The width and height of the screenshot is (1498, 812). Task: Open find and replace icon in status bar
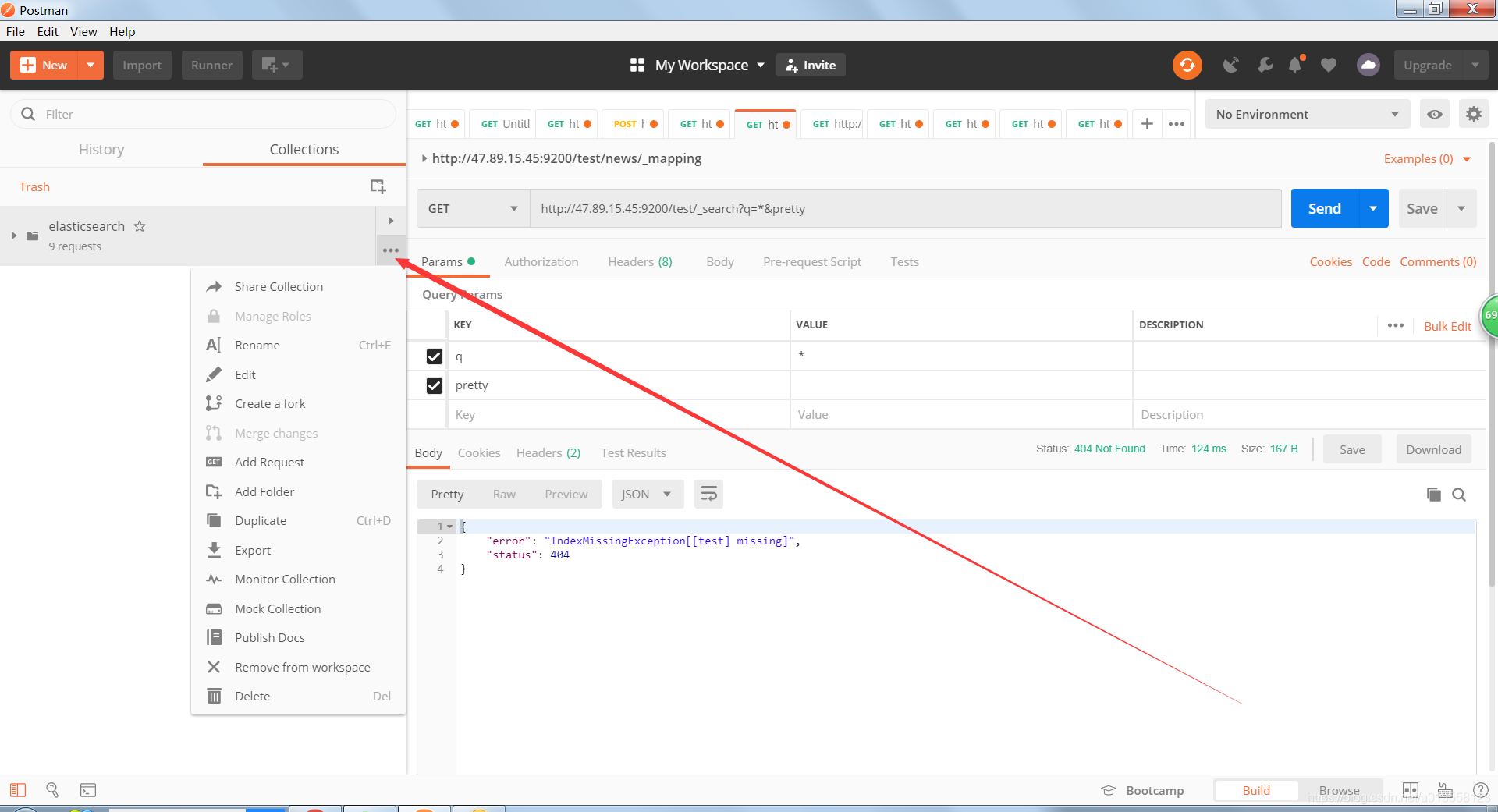52,790
